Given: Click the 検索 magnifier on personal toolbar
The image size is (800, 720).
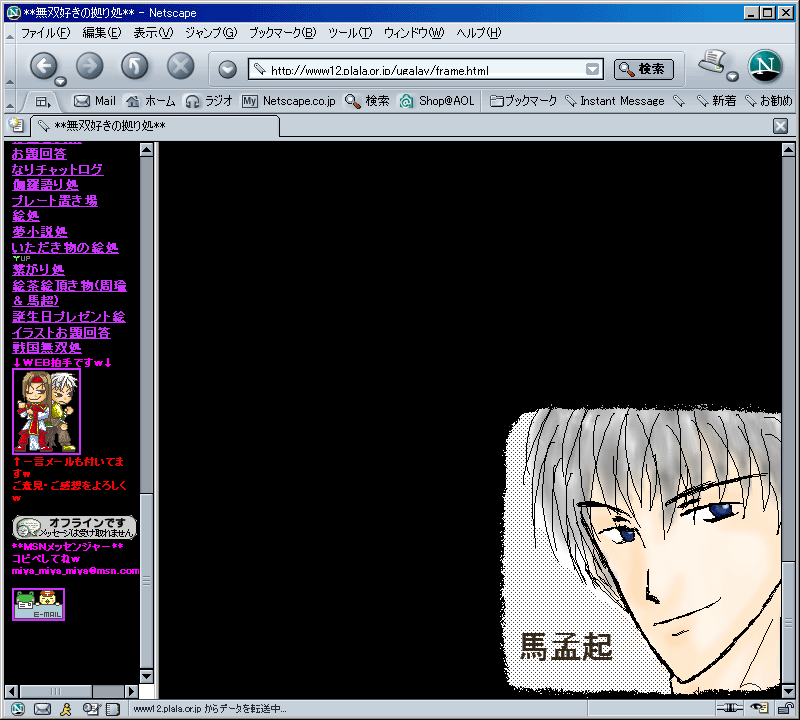Looking at the screenshot, I should (x=367, y=101).
